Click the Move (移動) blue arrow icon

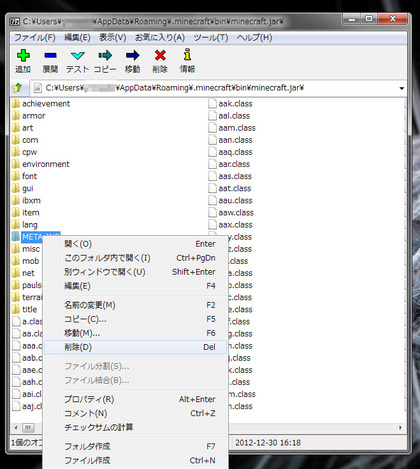point(132,55)
